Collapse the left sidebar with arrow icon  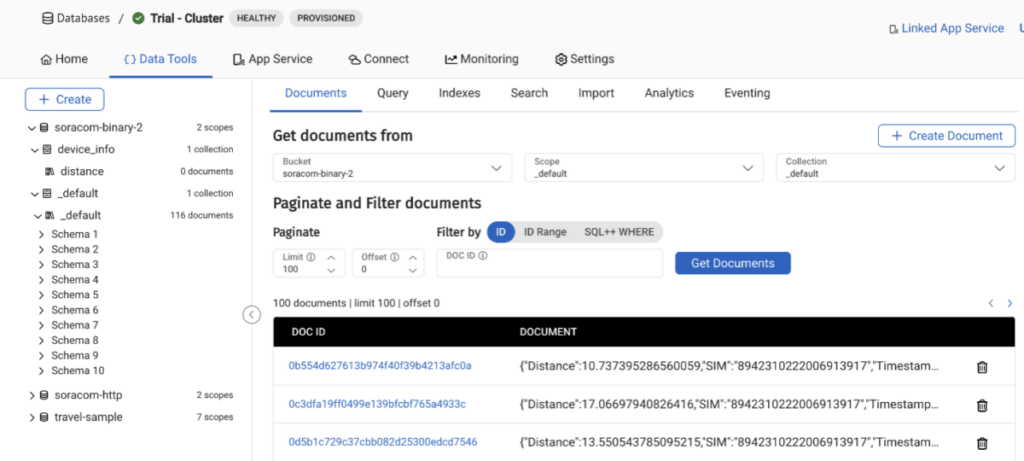point(252,315)
